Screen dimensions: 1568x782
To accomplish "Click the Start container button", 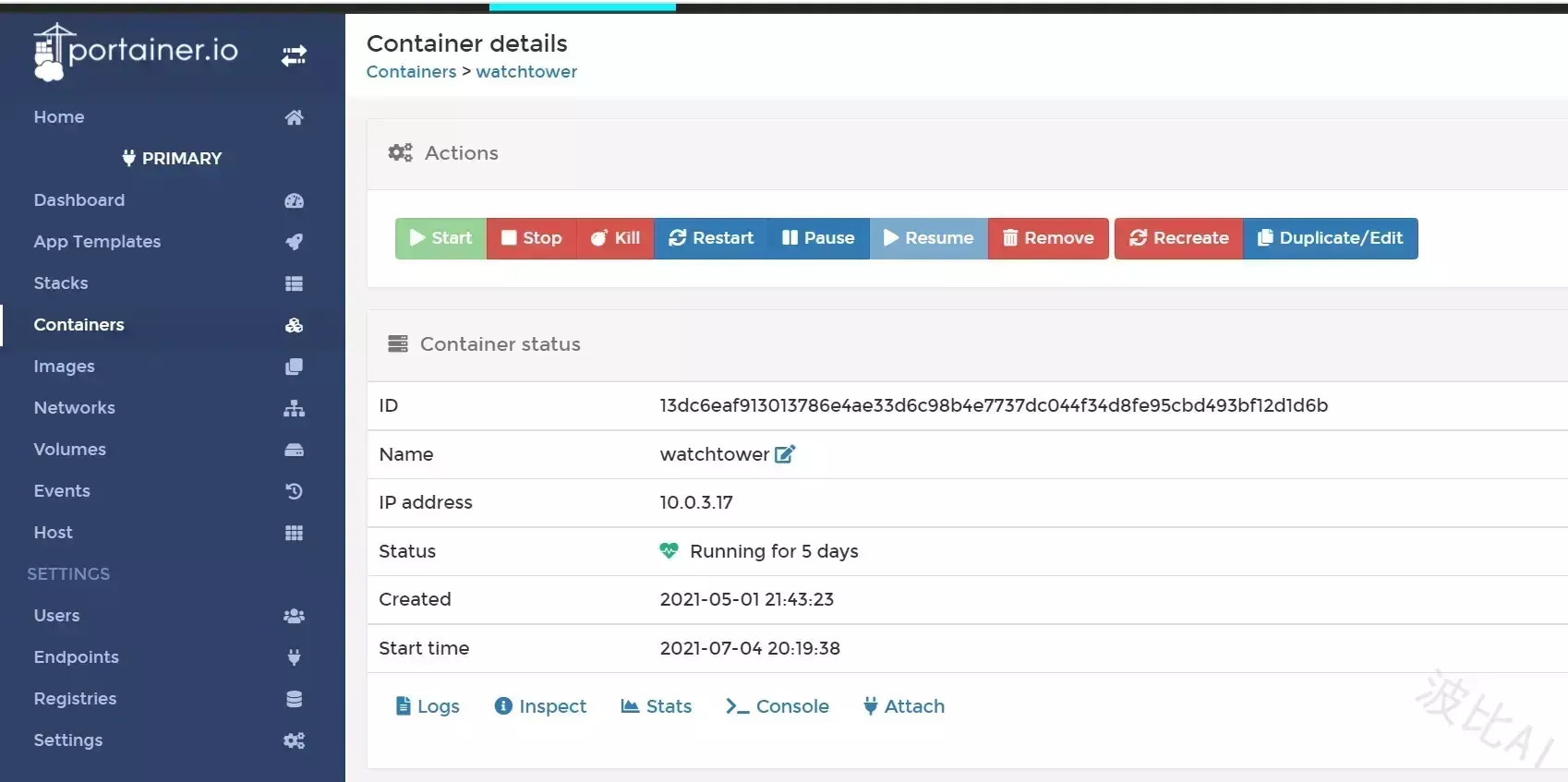I will (440, 238).
